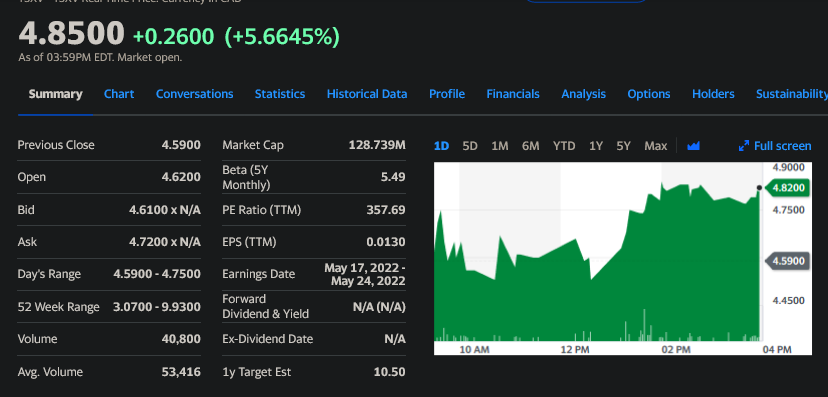
Task: Select the 1Y chart range
Action: coord(596,146)
